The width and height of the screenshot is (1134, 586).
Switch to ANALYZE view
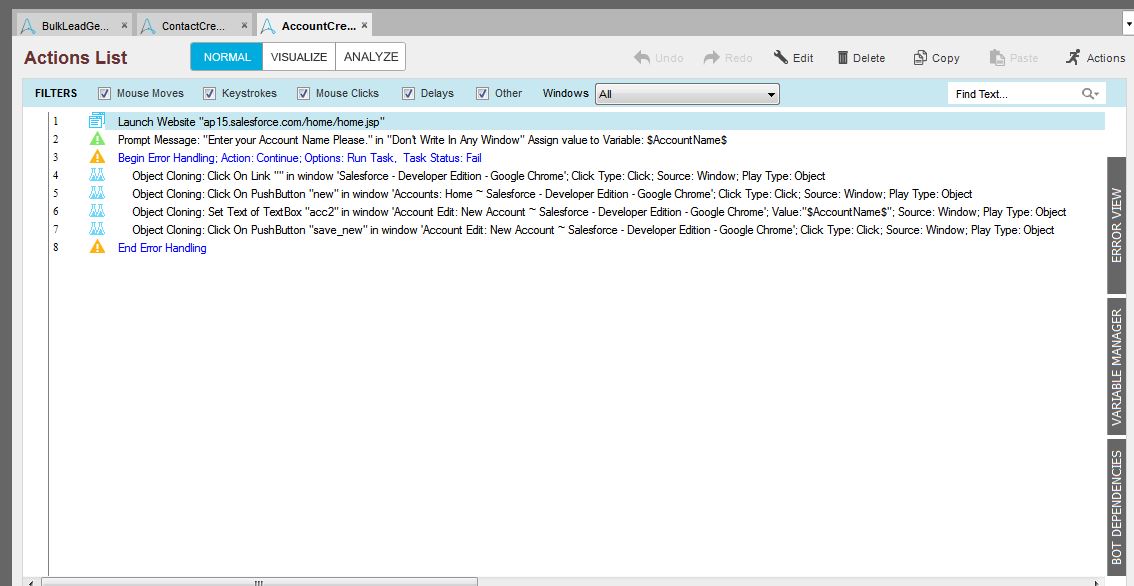coord(371,57)
